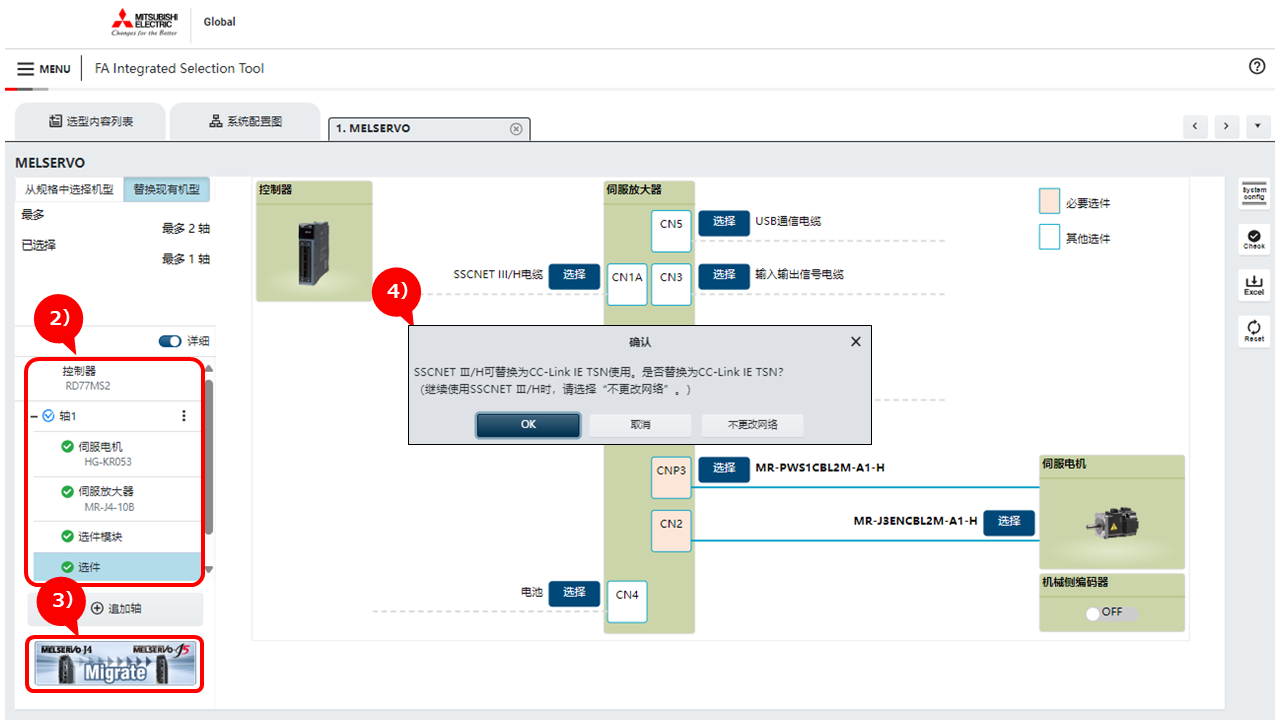Click 选择 for 输入输出信号电缆

point(724,275)
